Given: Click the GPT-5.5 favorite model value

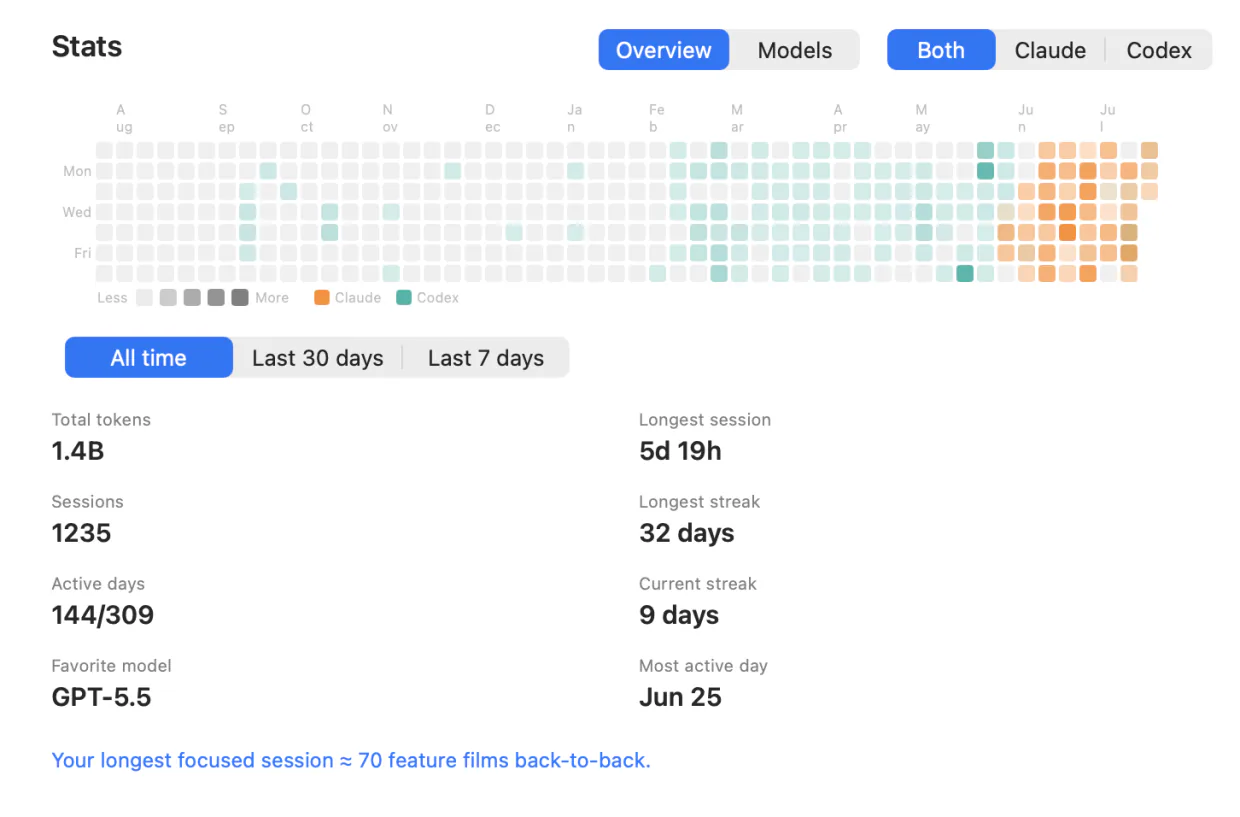Looking at the screenshot, I should pos(101,697).
